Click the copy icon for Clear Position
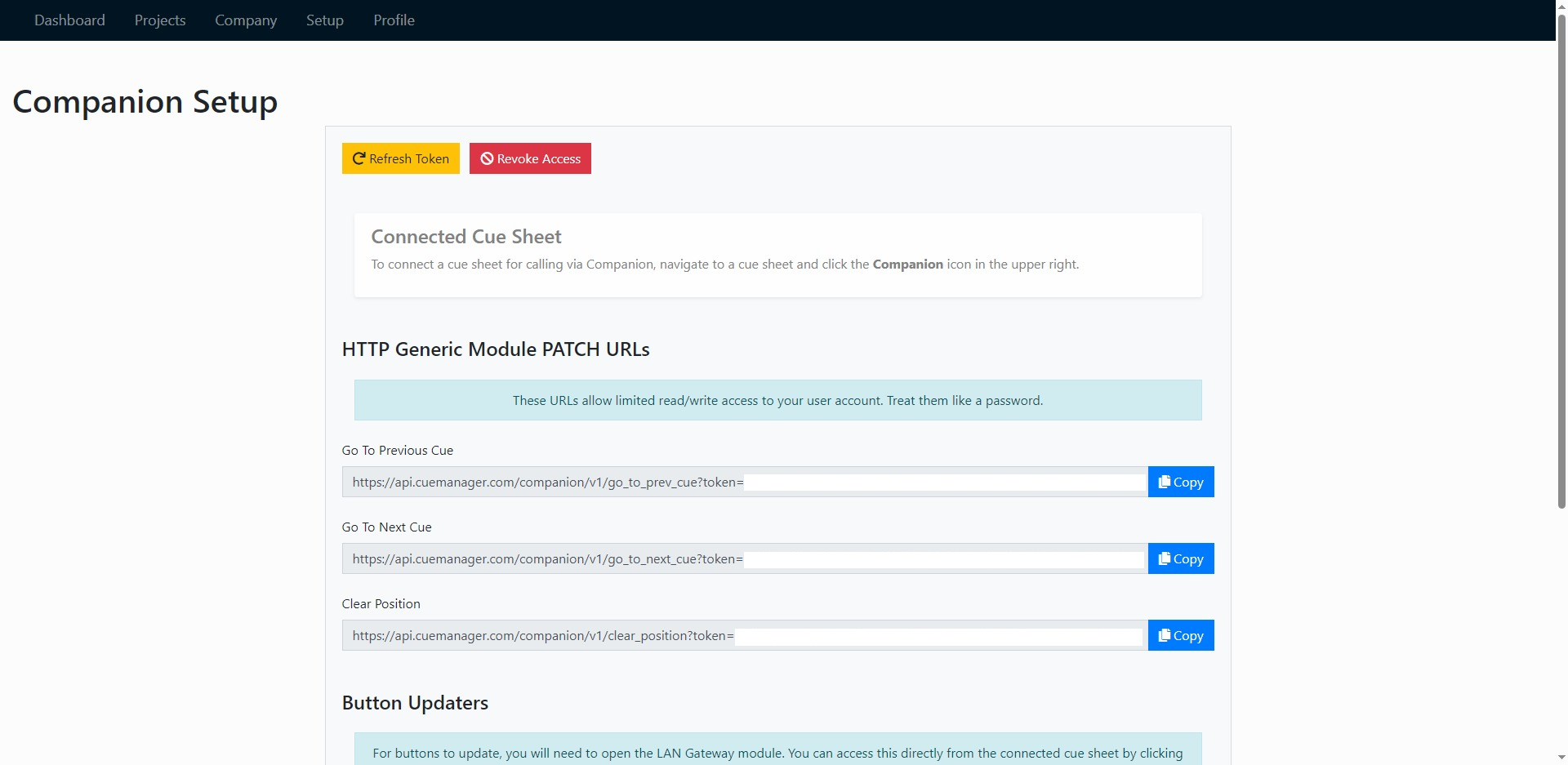Image resolution: width=1568 pixels, height=765 pixels. click(1163, 635)
